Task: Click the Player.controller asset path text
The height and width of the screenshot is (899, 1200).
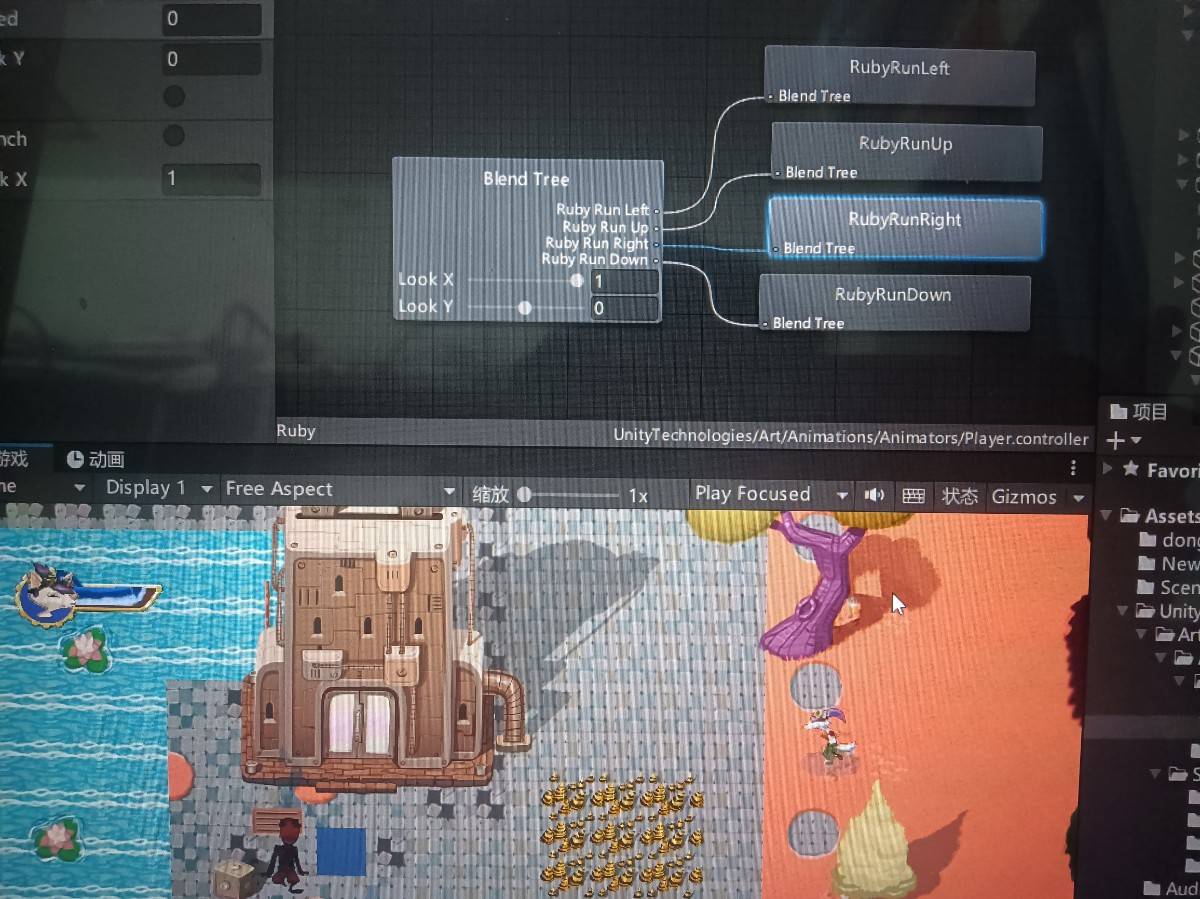Action: 850,437
